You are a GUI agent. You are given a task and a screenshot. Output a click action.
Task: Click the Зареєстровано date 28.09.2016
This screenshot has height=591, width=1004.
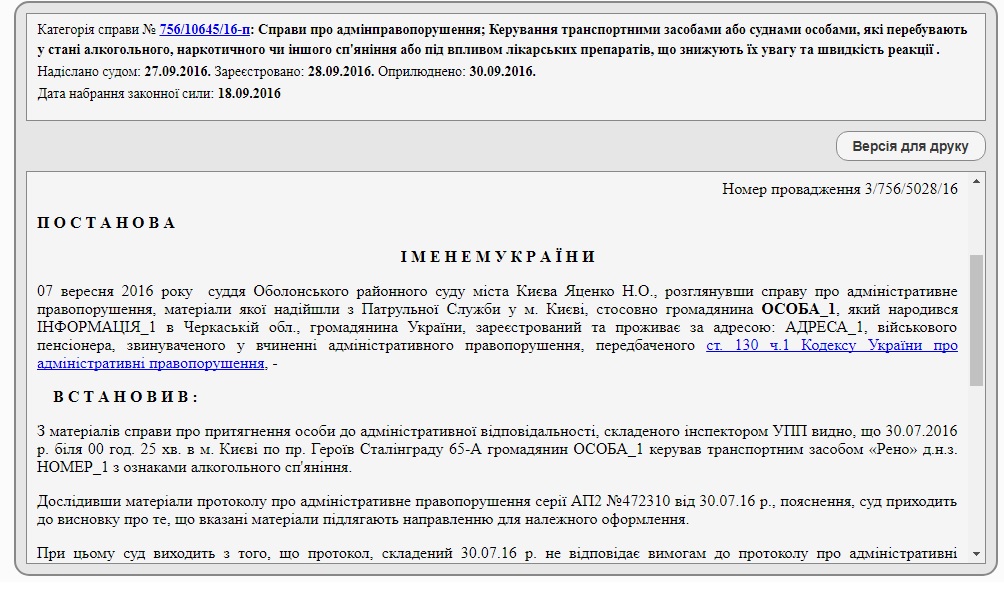coord(341,72)
